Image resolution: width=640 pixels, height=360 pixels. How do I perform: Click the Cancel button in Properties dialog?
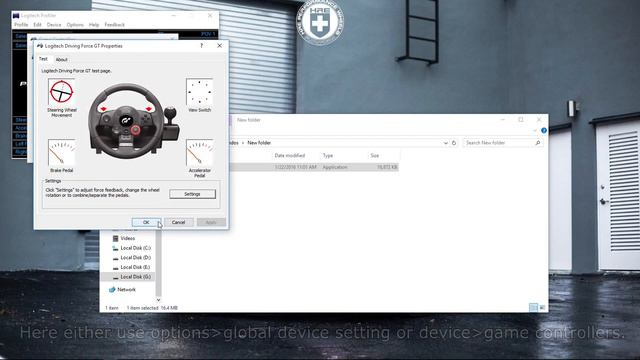click(x=178, y=222)
